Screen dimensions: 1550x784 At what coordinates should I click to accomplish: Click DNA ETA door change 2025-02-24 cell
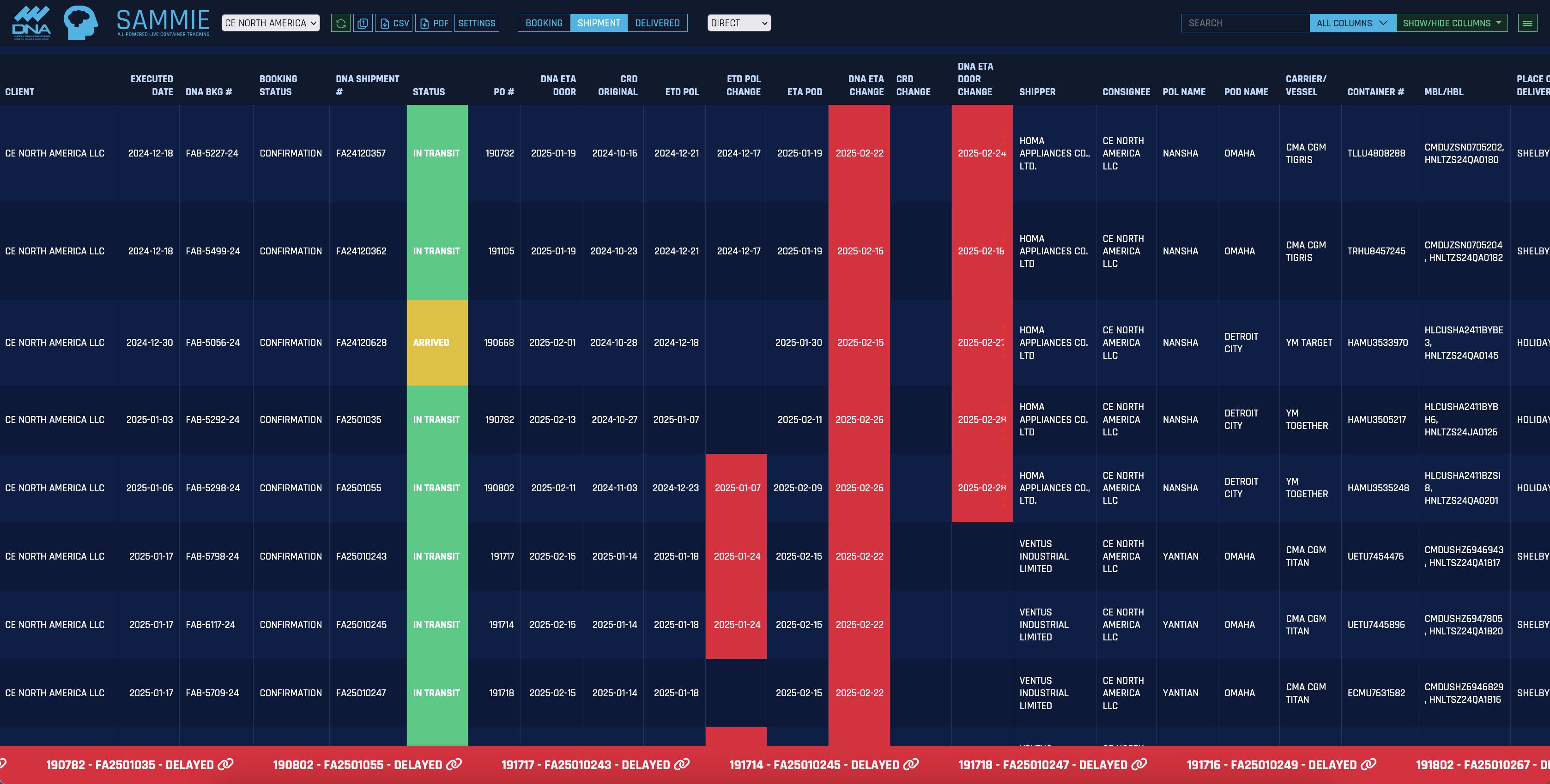[982, 153]
